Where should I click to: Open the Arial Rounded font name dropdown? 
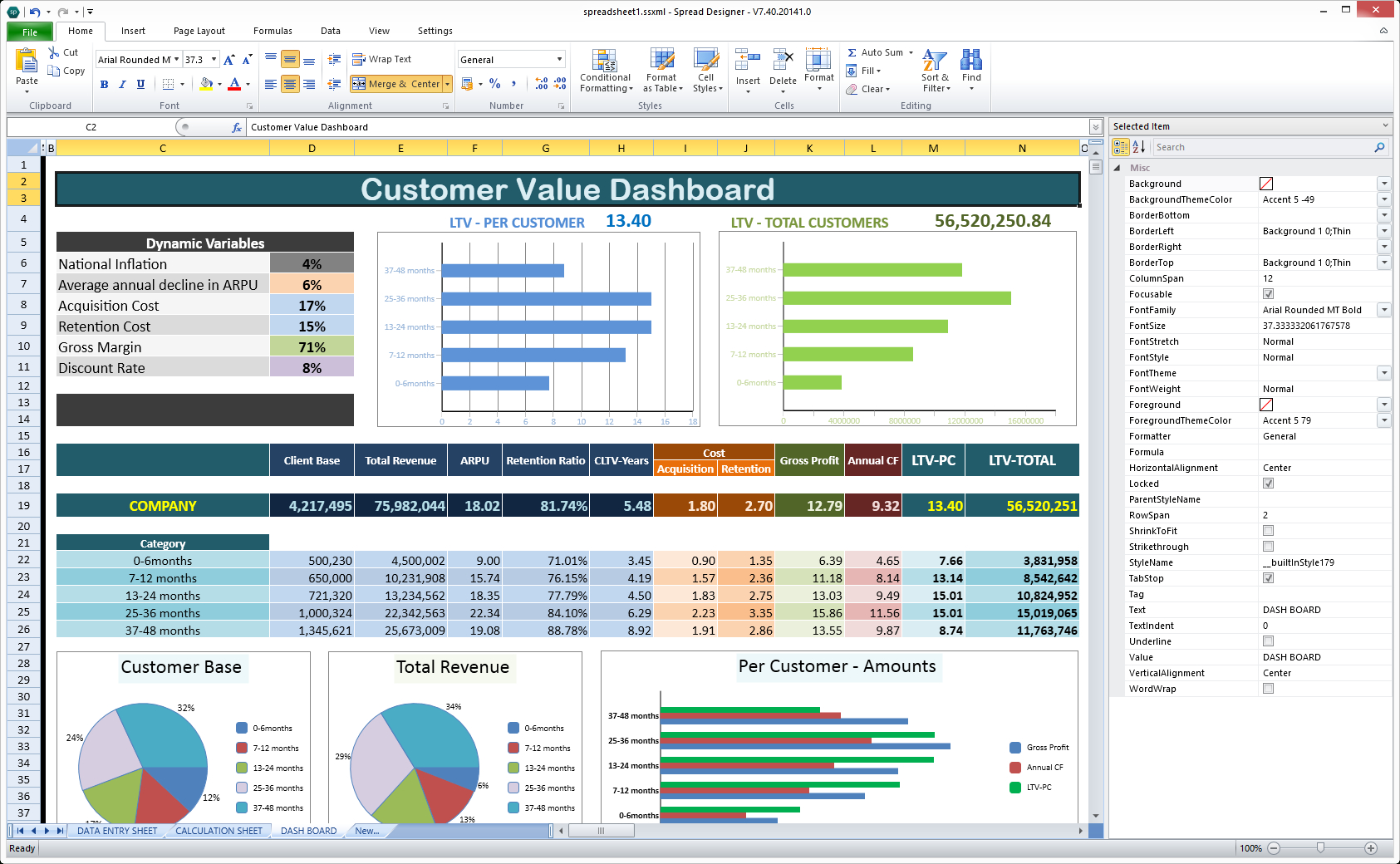[175, 58]
